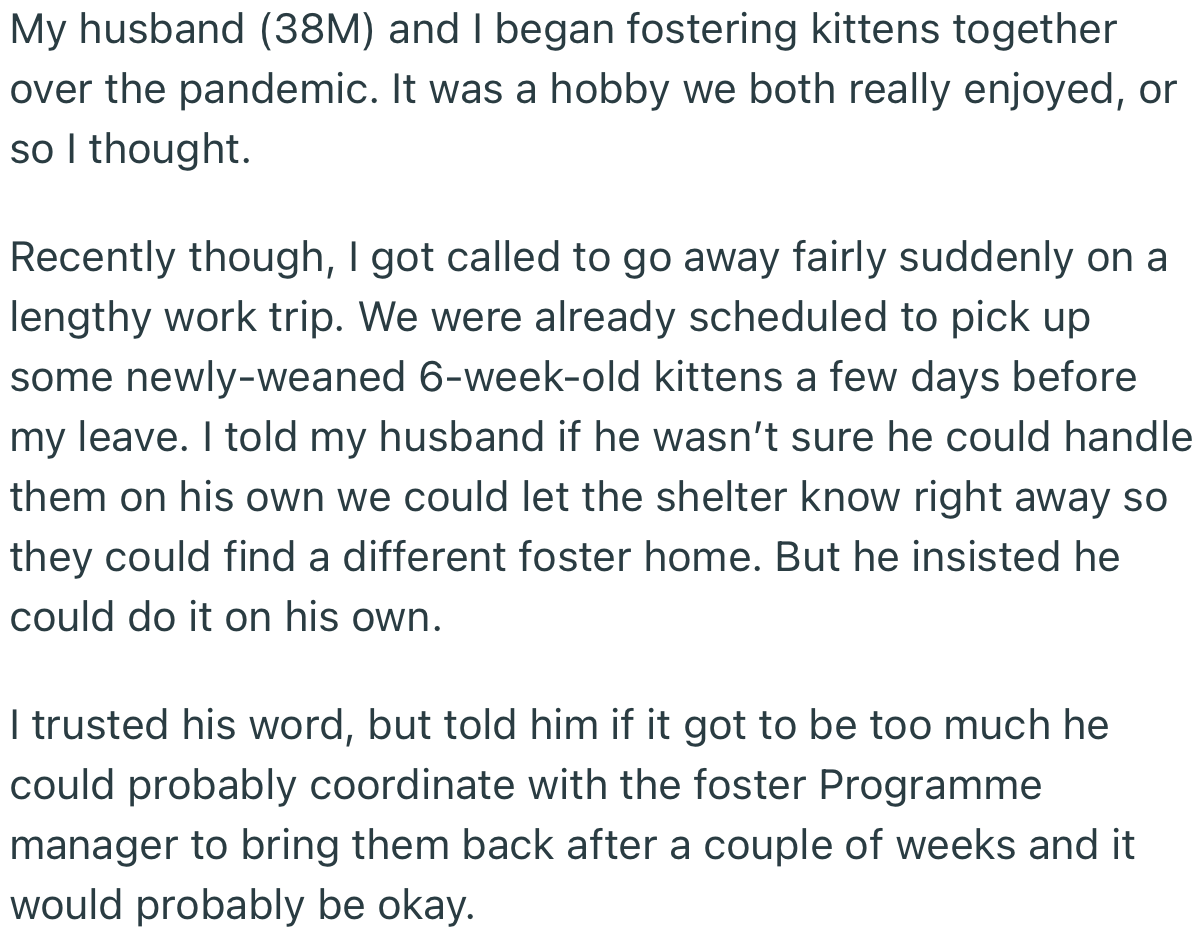This screenshot has width=1194, height=937.
Task: Click the word "coordinate"
Action: pyautogui.click(x=413, y=786)
